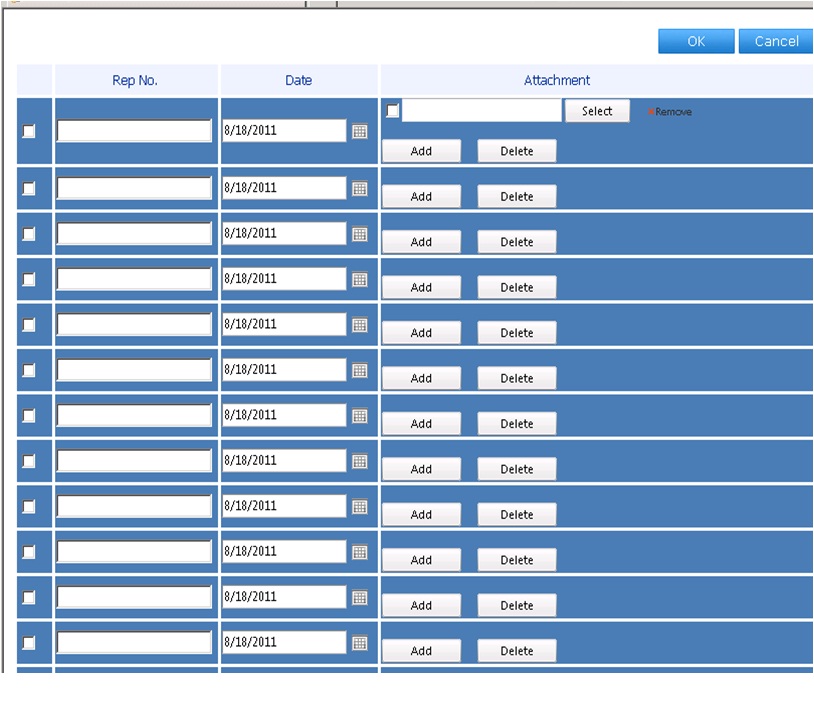Tick the last full row checkbox
This screenshot has height=708, width=814.
29,643
